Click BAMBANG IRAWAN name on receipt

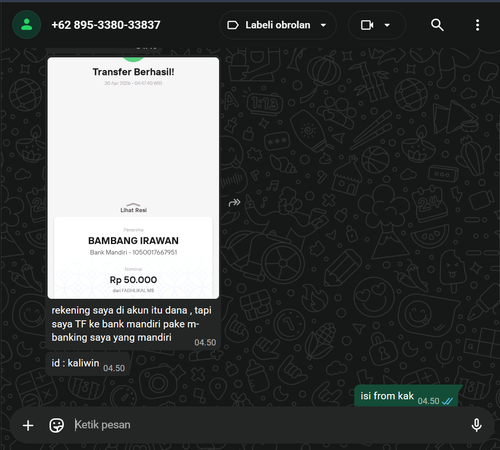tap(133, 241)
